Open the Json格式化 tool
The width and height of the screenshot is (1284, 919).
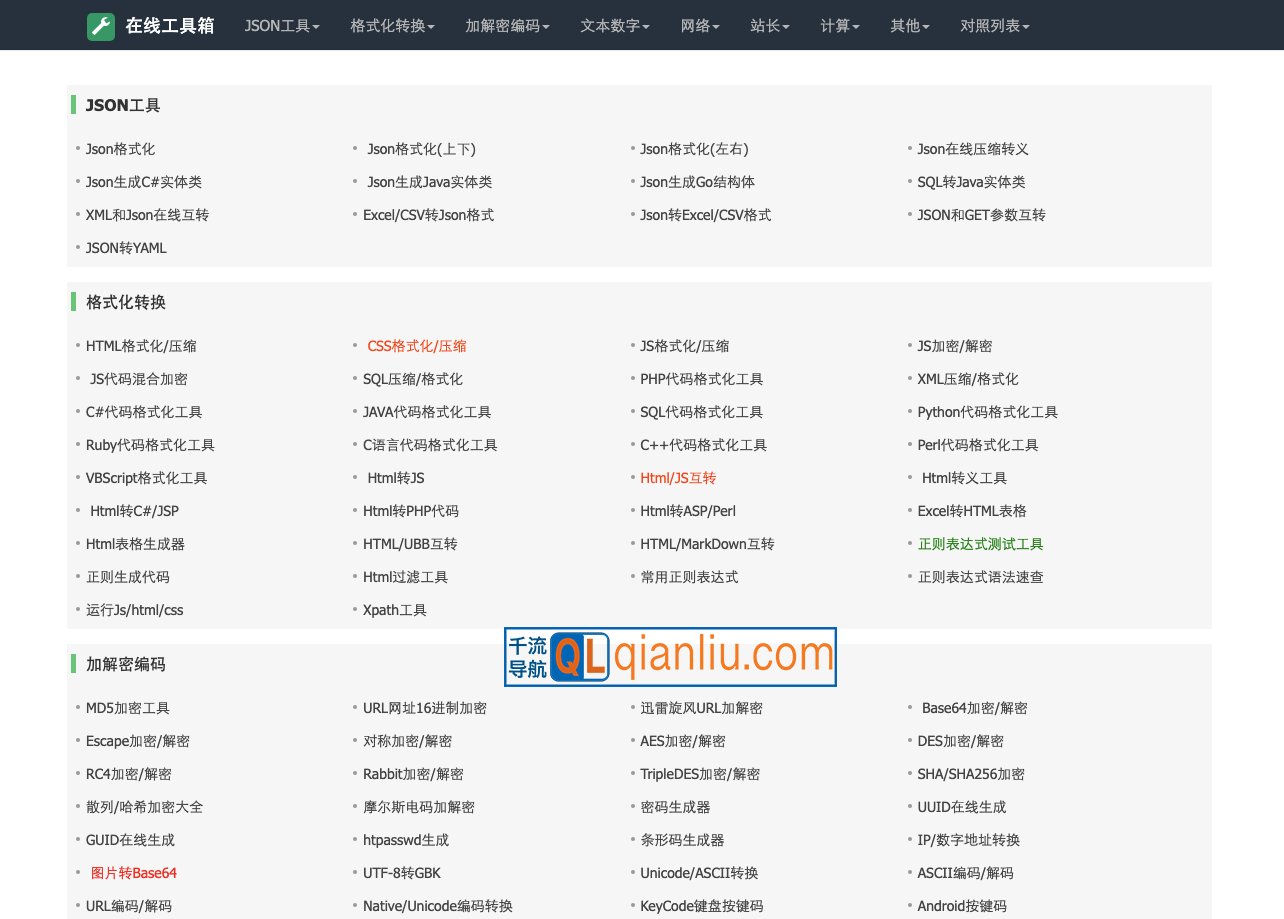[119, 148]
